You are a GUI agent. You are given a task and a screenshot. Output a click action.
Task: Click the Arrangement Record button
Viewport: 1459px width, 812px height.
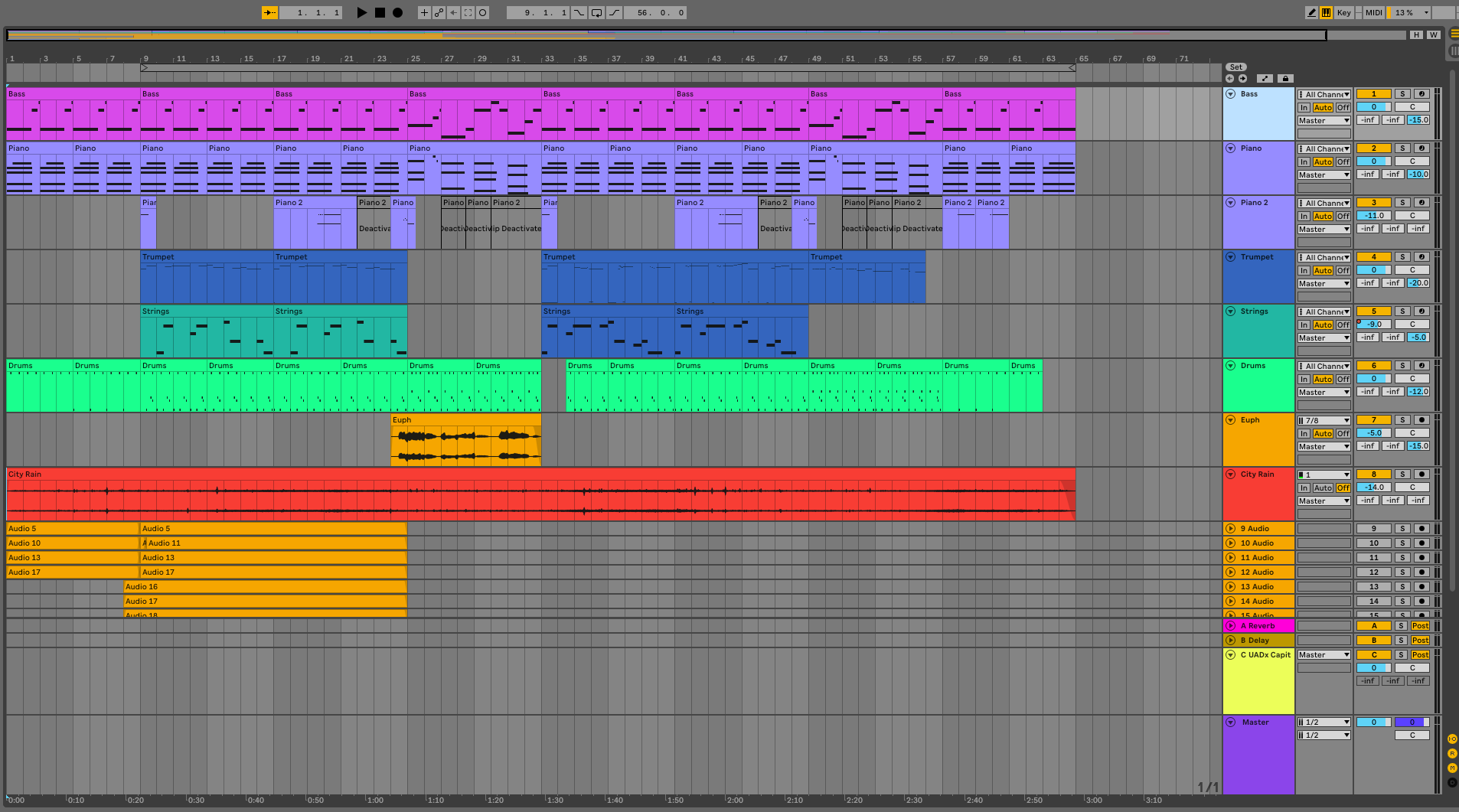pos(397,12)
